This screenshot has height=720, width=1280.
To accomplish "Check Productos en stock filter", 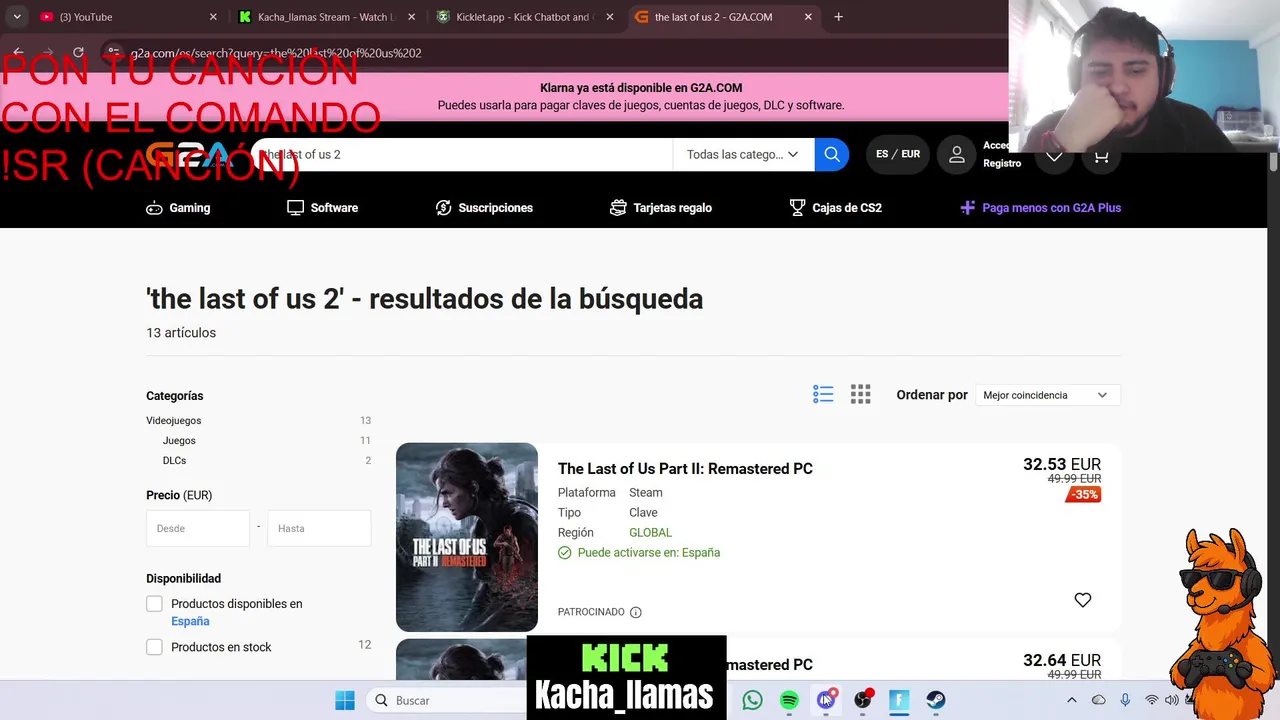I will tap(154, 647).
